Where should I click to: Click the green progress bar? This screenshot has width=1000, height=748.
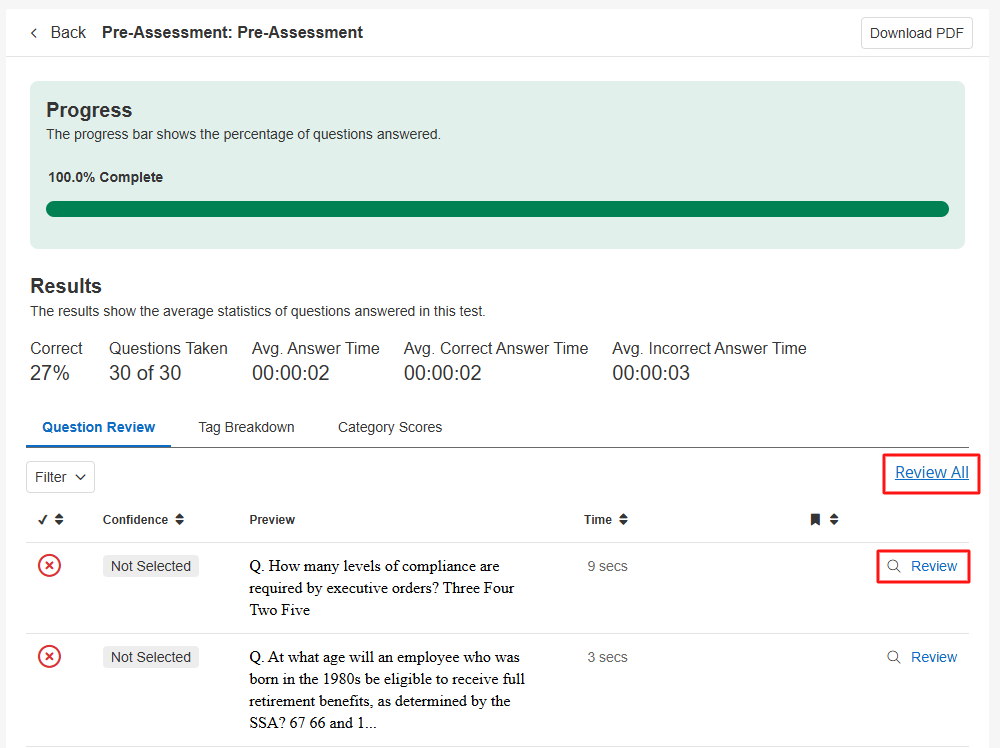(497, 209)
